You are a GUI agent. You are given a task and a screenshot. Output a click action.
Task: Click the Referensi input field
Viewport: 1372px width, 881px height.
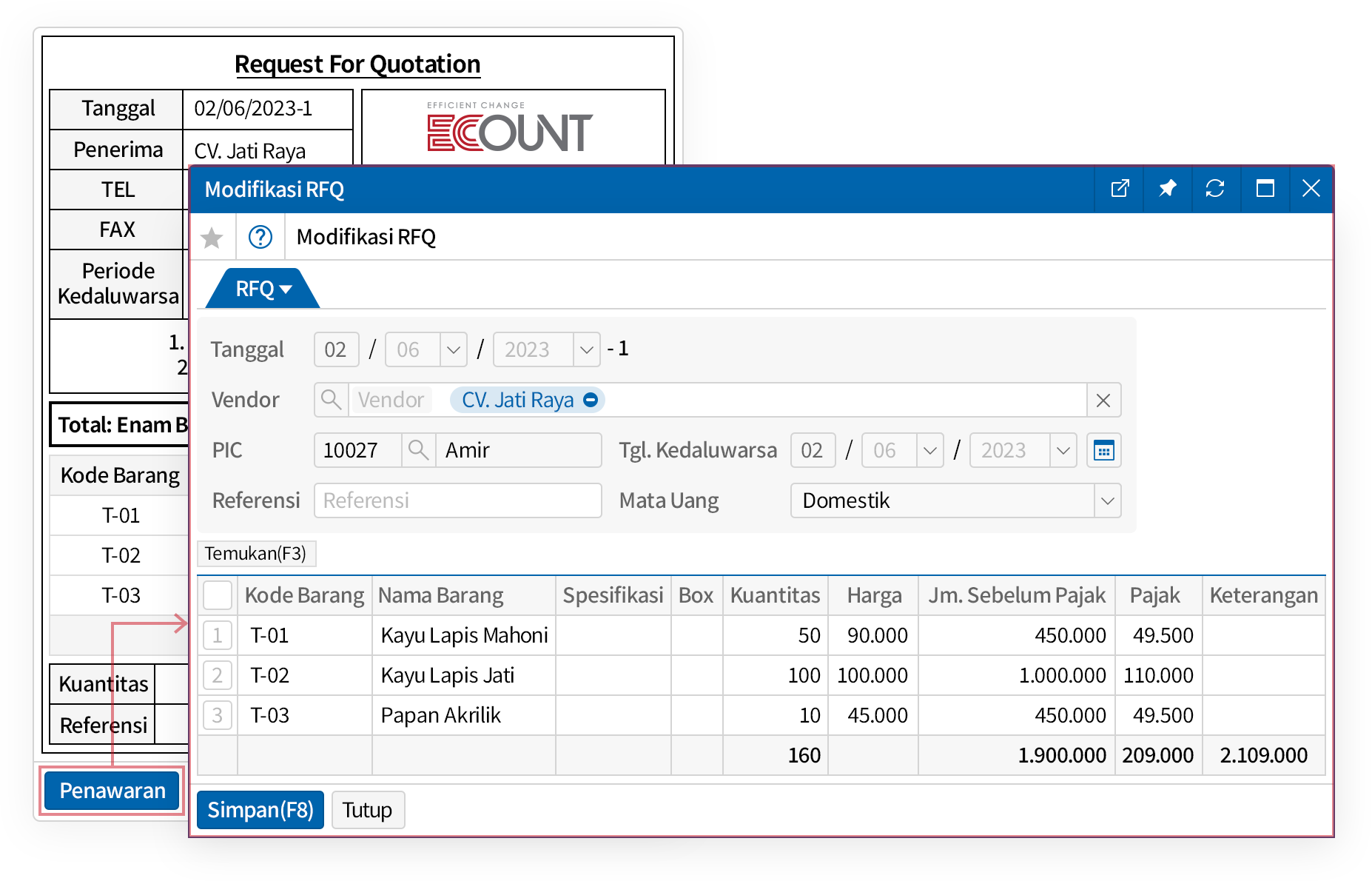coord(457,500)
